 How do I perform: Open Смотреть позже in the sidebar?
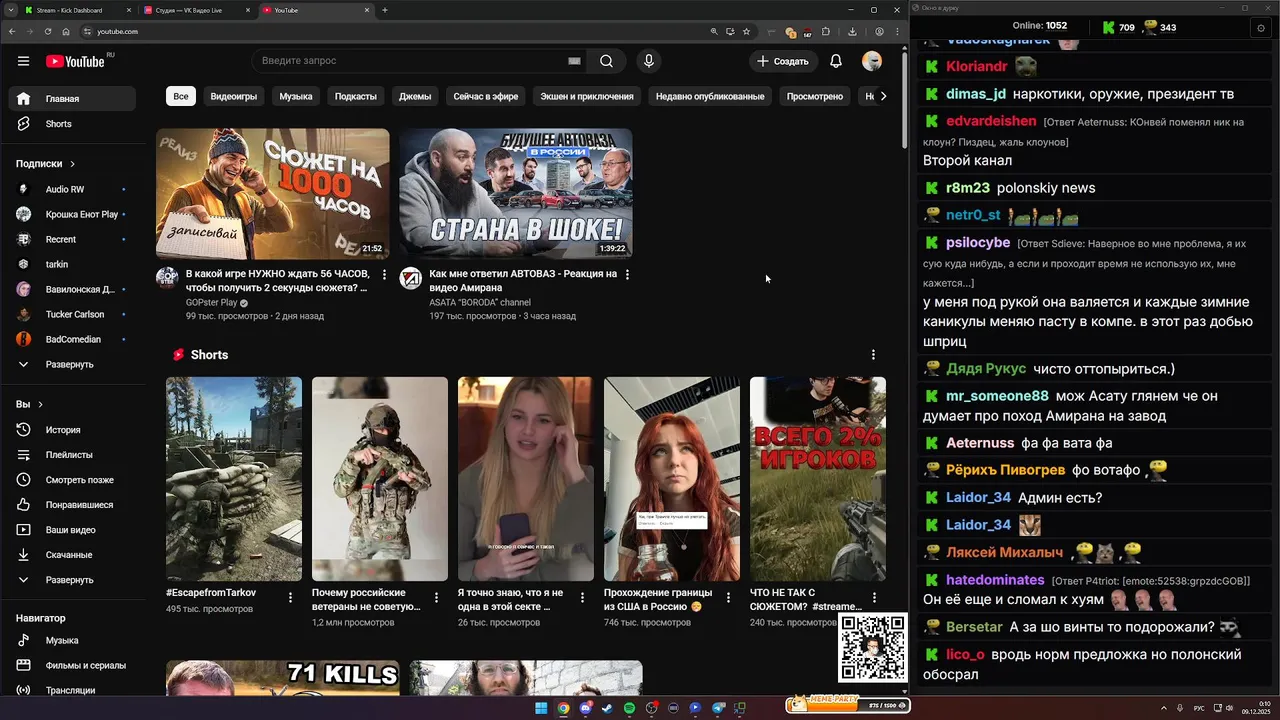72,480
